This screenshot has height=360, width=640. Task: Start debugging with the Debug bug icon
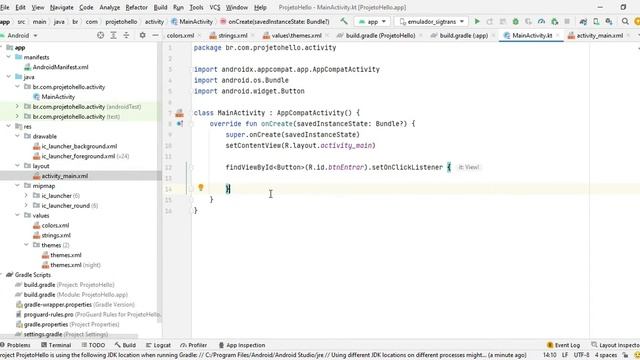click(x=516, y=22)
